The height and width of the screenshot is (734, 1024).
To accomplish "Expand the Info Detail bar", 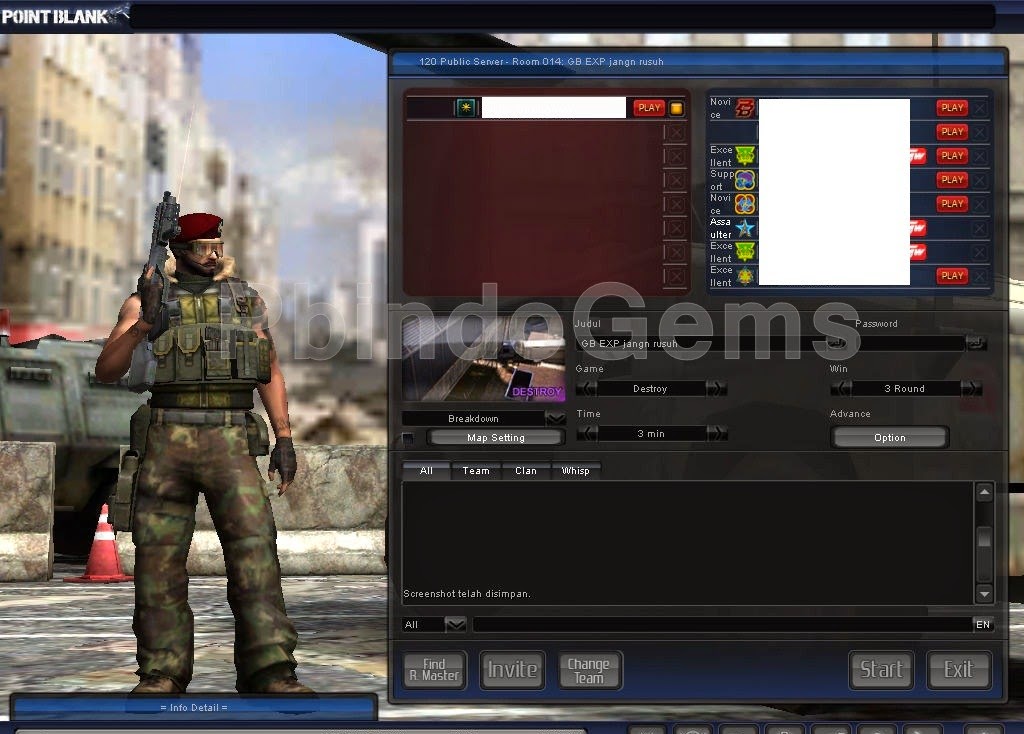I will [194, 707].
